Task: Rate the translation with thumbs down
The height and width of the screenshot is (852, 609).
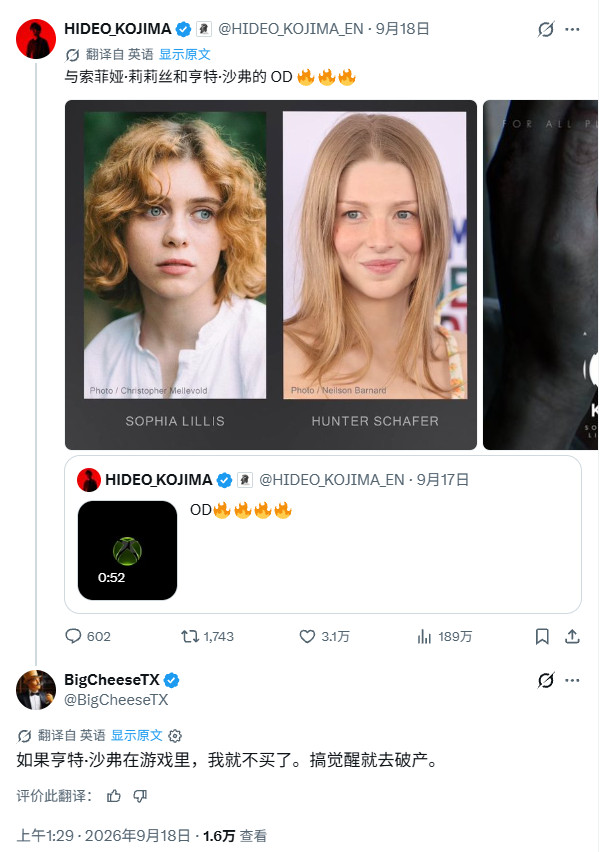Action: (x=140, y=796)
